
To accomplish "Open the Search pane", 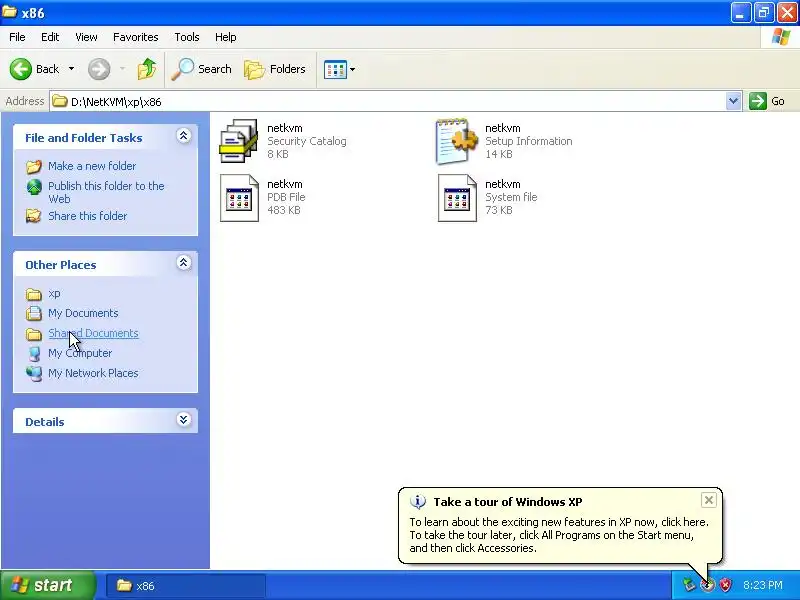I will pyautogui.click(x=201, y=69).
